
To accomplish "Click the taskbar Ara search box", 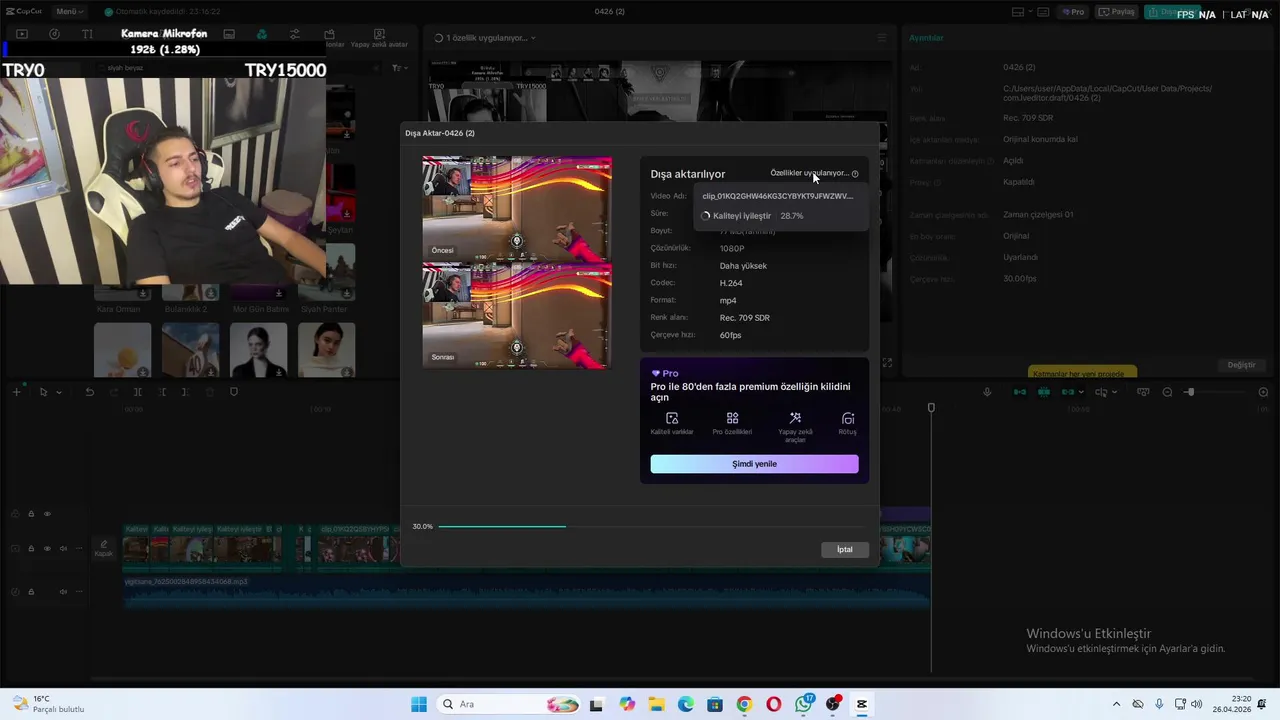I will pyautogui.click(x=510, y=704).
